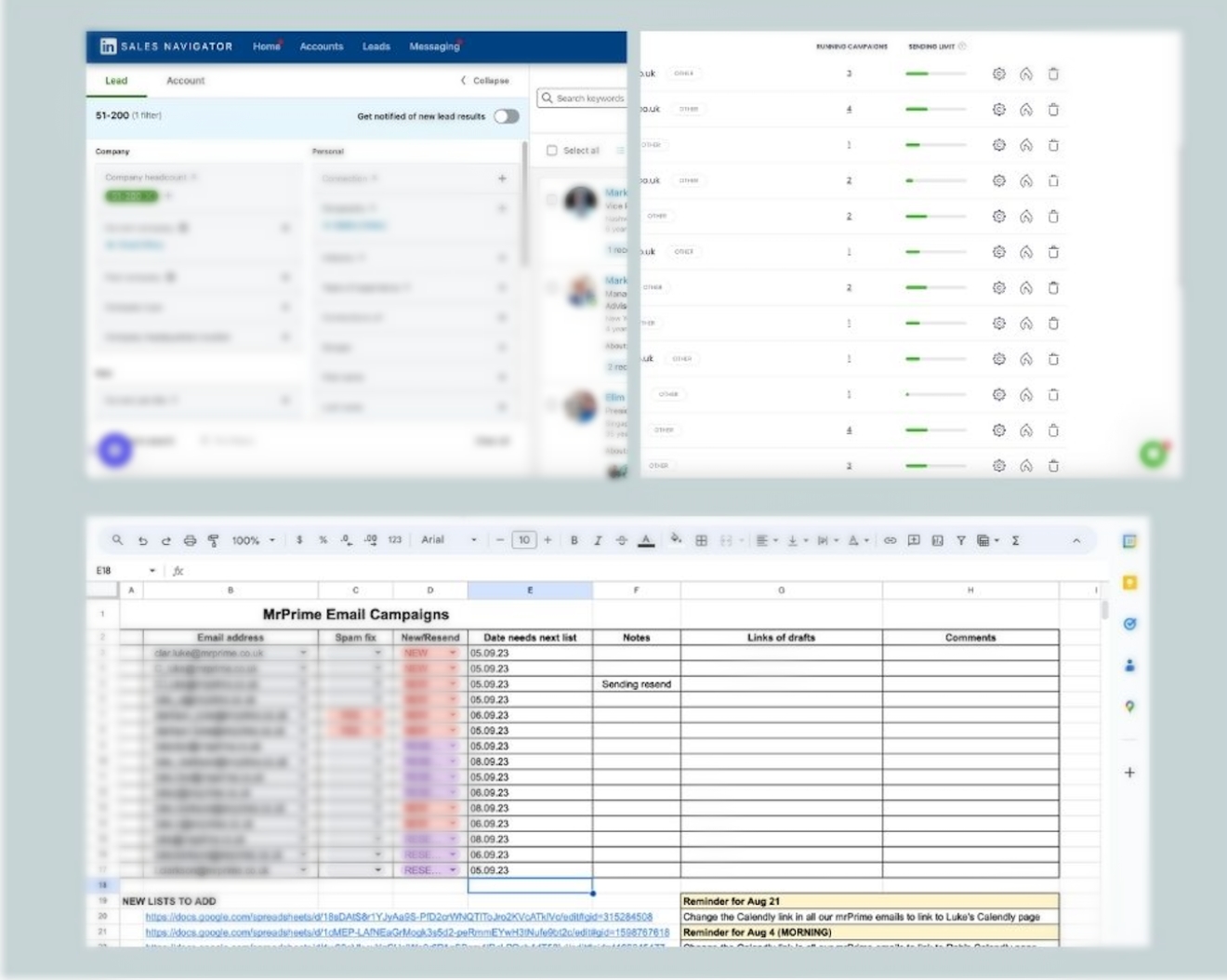Screen dimensions: 1227x980
Task: Increase font size with plus button
Action: coord(548,540)
